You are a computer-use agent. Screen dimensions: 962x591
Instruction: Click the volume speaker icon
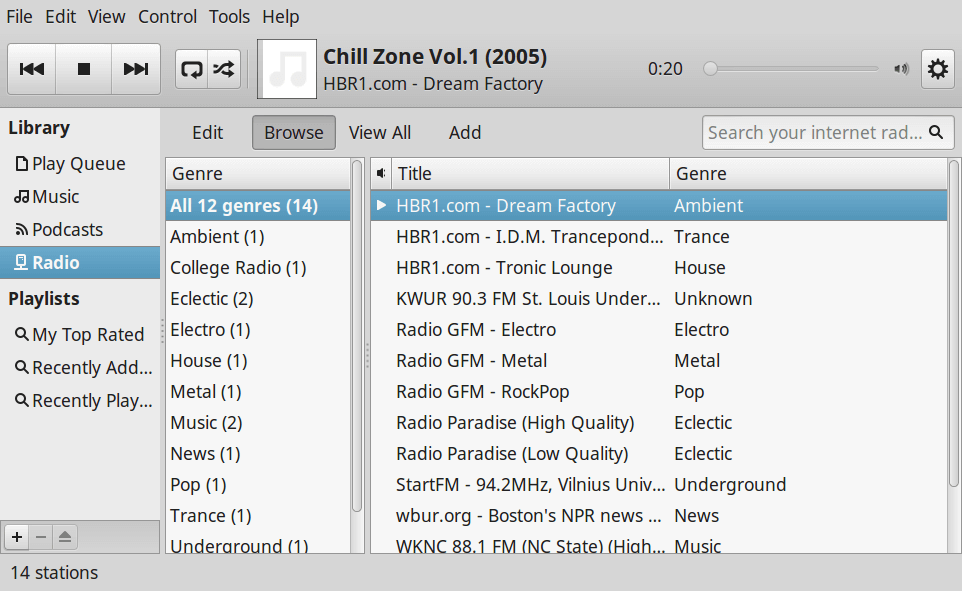click(901, 69)
